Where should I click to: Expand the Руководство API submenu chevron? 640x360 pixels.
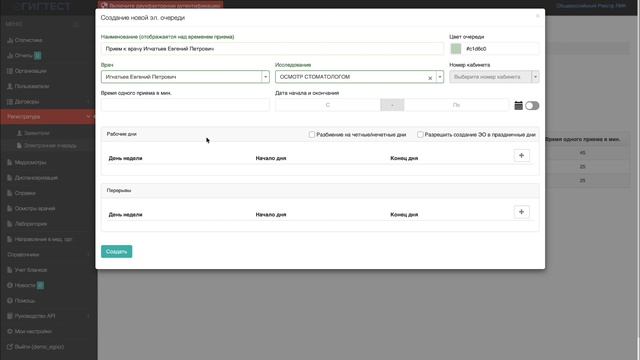(x=88, y=316)
